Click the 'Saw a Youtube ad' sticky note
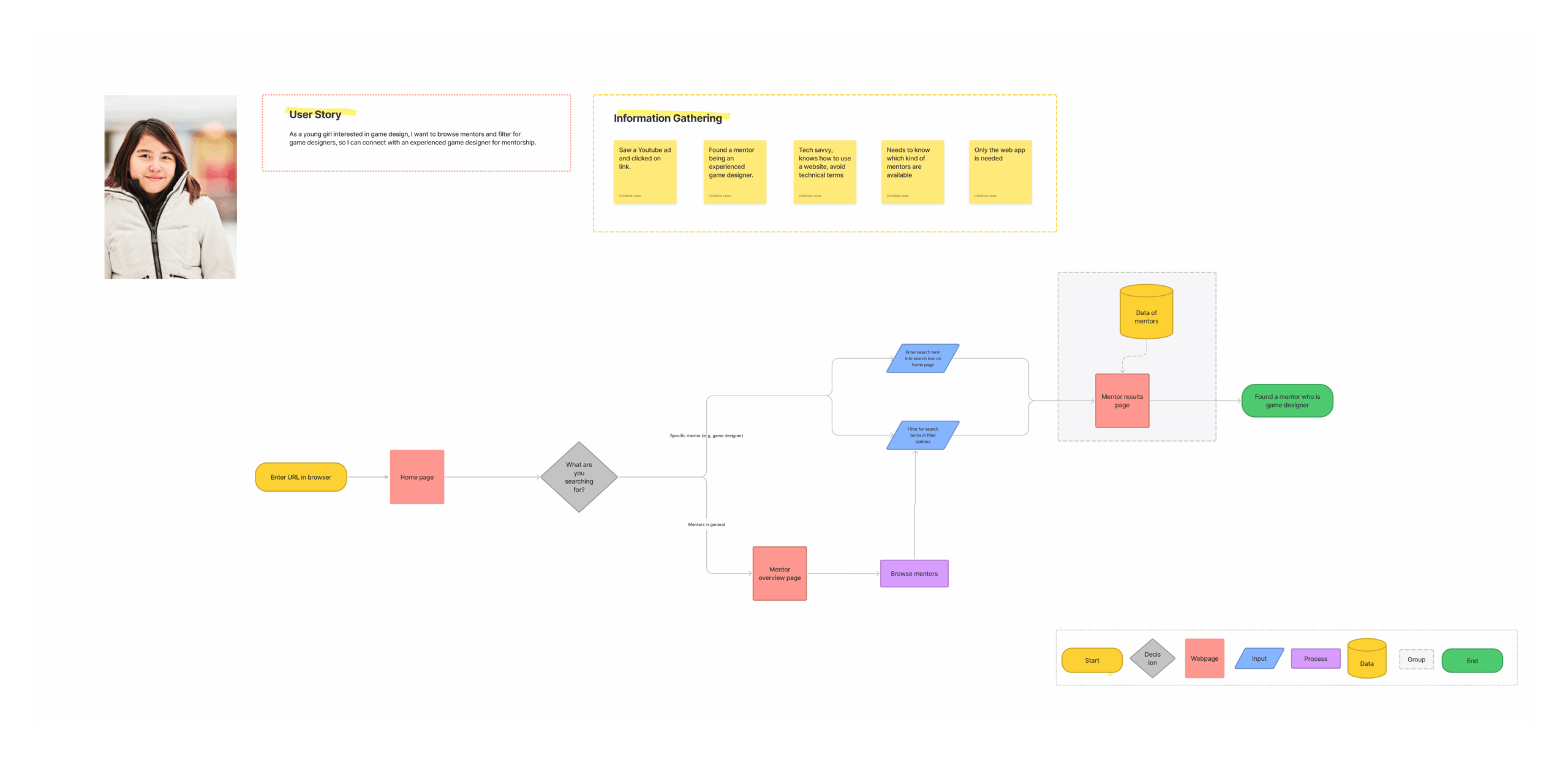1568x757 pixels. point(644,171)
